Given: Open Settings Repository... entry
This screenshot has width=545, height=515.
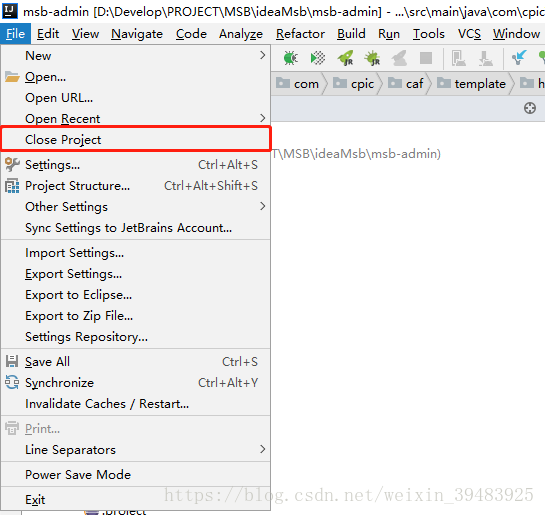Looking at the screenshot, I should point(136,337).
